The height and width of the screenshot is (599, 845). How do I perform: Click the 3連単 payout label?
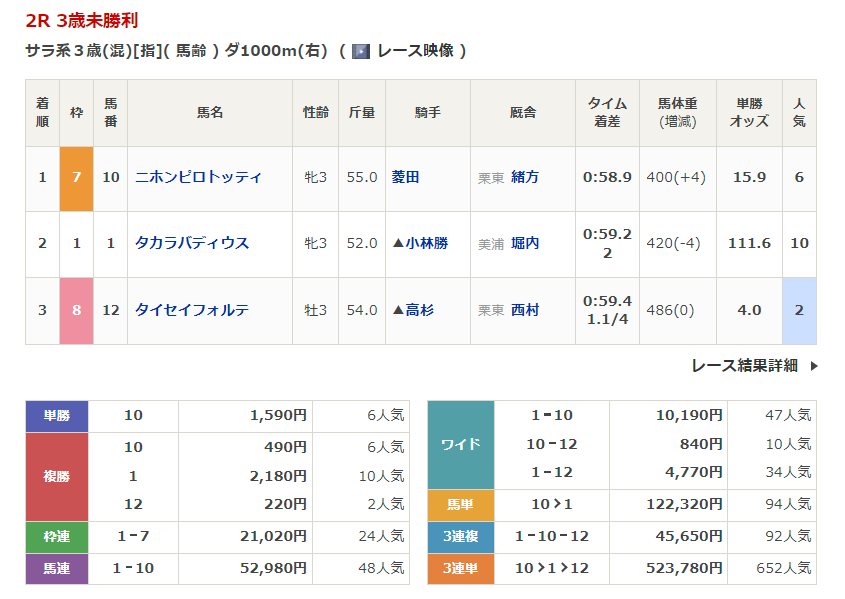click(x=460, y=568)
